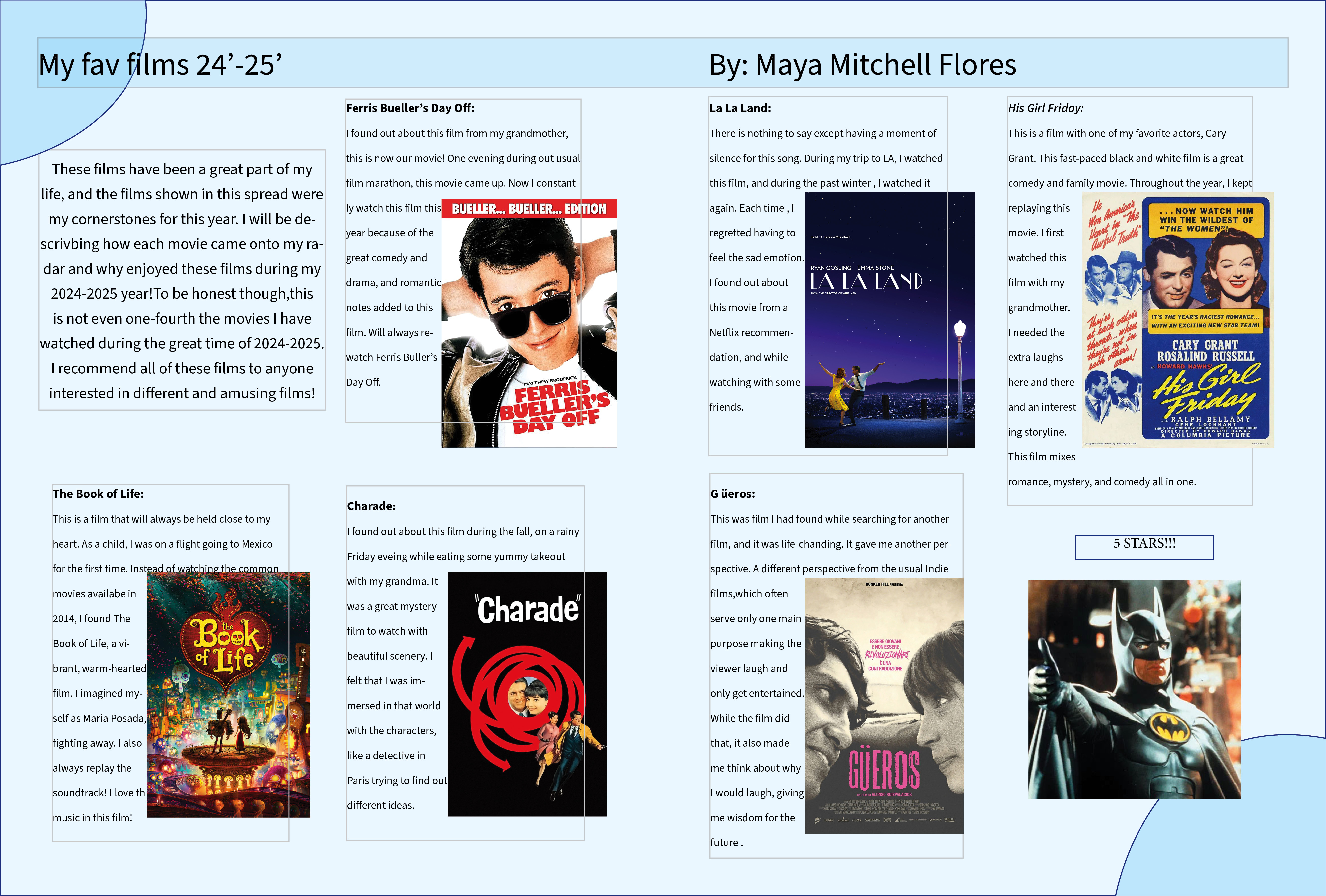Click the line 'watched during the great time of 2024-2025.'
This screenshot has height=896, width=1326.
(x=182, y=343)
